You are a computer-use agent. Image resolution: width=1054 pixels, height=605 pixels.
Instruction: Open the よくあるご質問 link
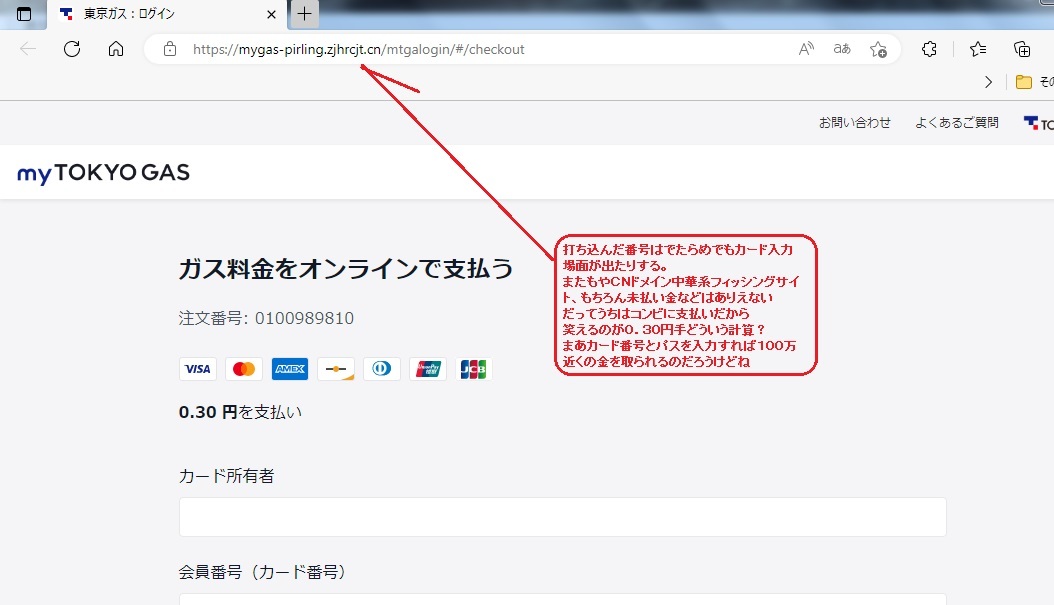coord(957,123)
